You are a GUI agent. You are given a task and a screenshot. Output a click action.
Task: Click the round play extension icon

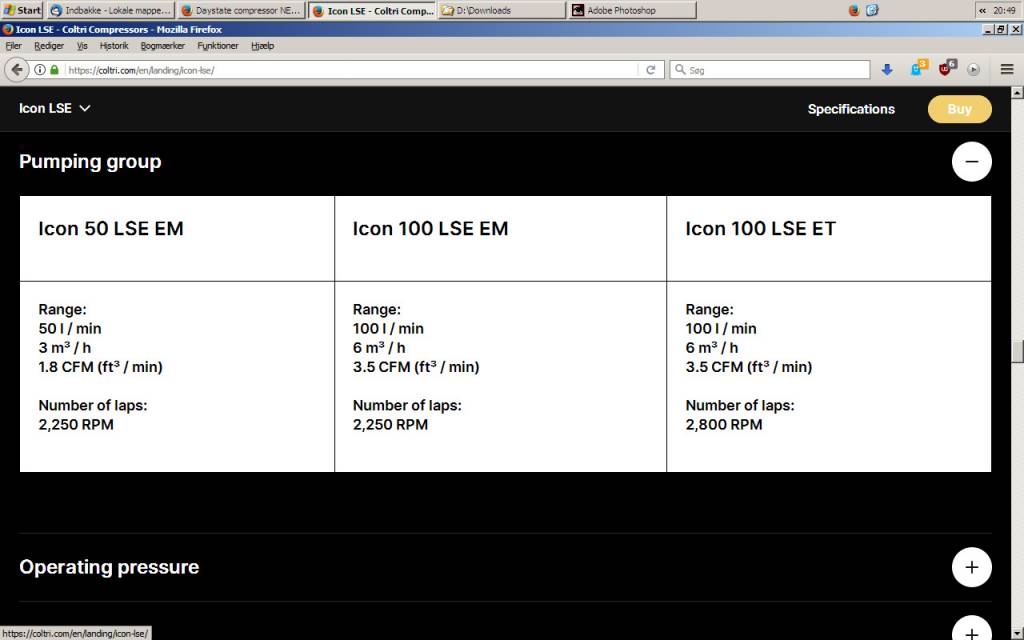(x=974, y=70)
